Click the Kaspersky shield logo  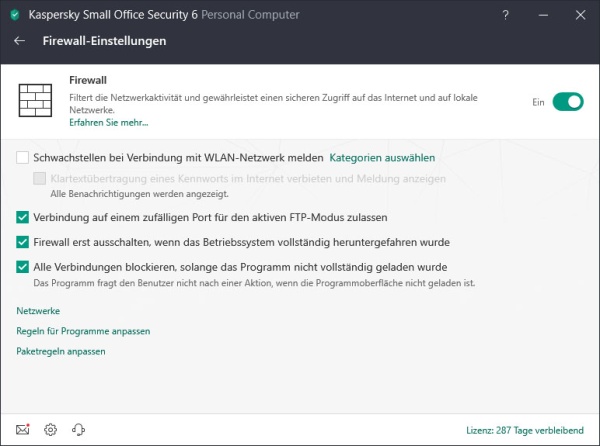(x=15, y=15)
